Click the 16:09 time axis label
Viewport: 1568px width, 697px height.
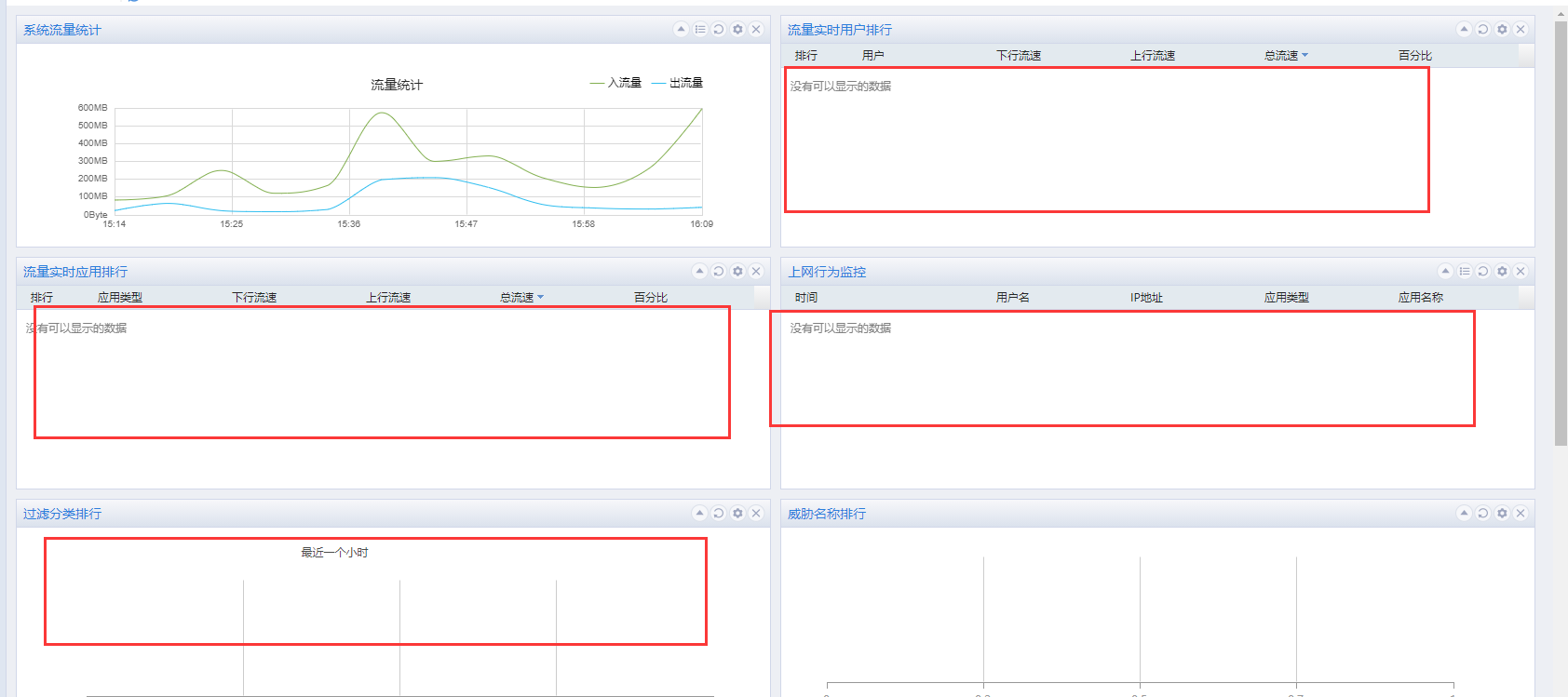point(702,224)
